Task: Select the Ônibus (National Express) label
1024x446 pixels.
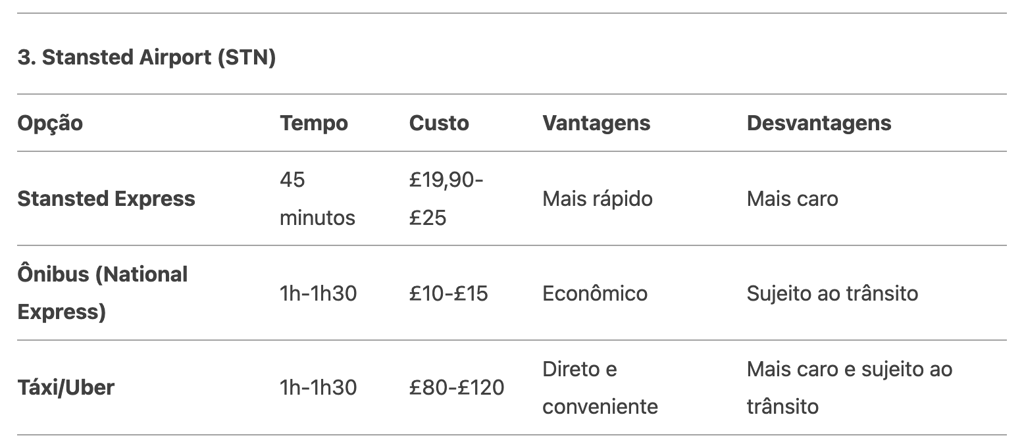Action: click(x=103, y=293)
